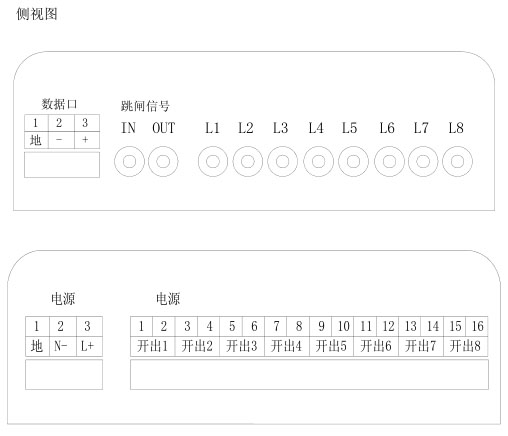Click the 侧视图 title text

click(37, 14)
